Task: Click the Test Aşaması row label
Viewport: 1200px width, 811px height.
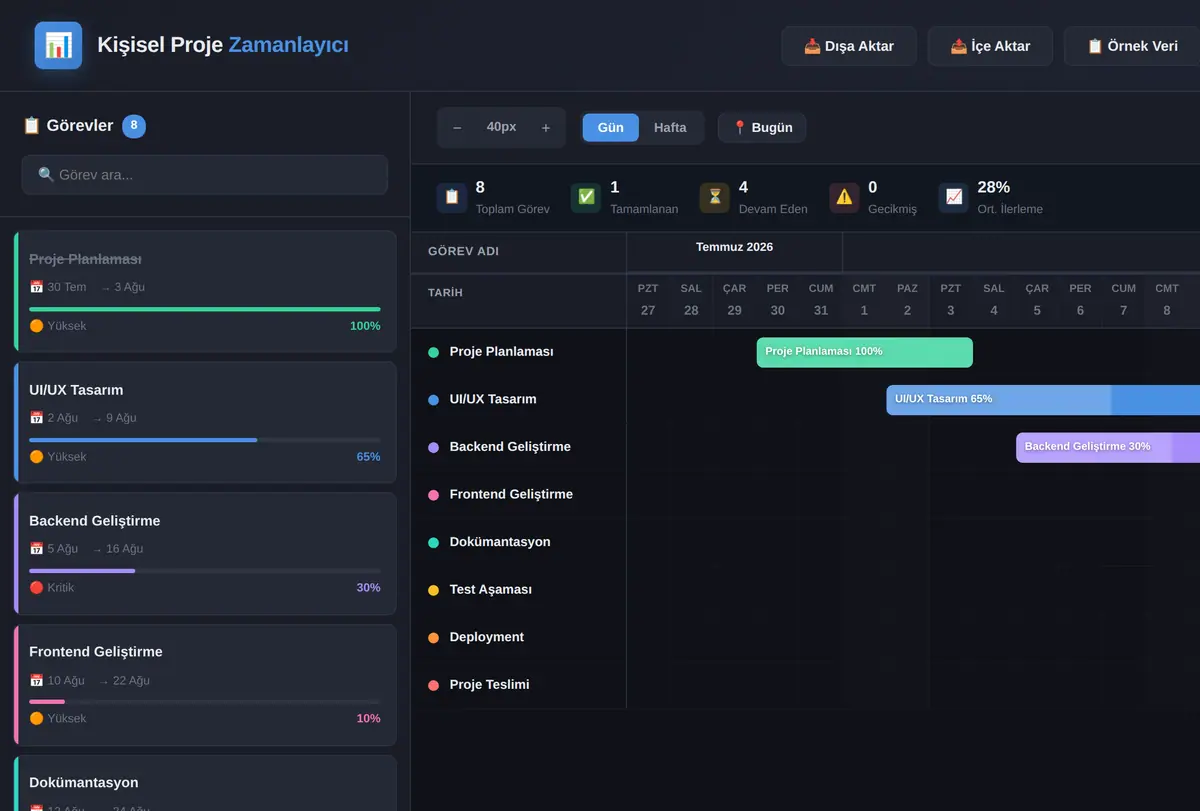Action: pyautogui.click(x=491, y=590)
